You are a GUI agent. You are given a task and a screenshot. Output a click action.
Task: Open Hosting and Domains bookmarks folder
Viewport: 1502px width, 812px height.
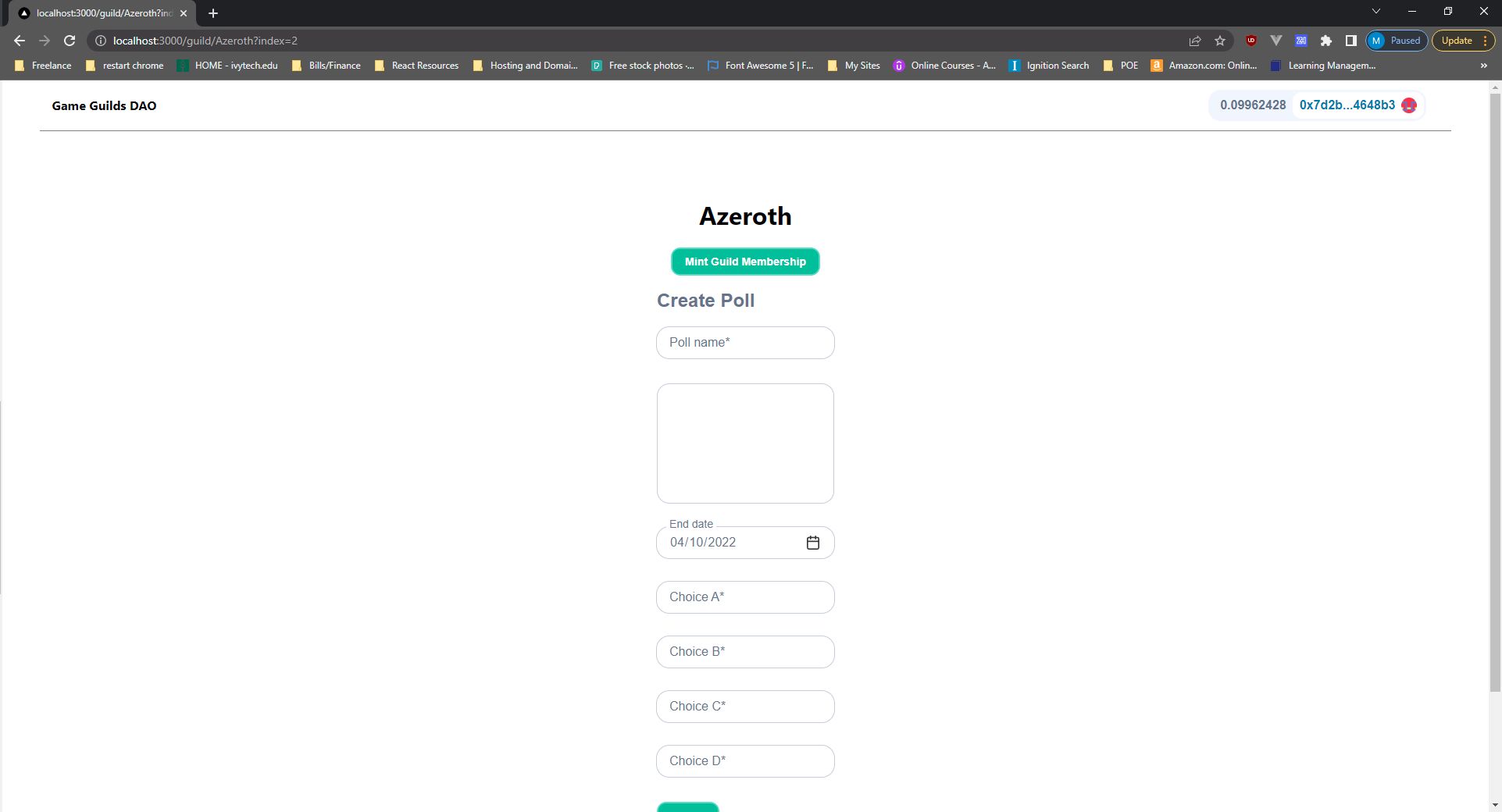click(525, 66)
